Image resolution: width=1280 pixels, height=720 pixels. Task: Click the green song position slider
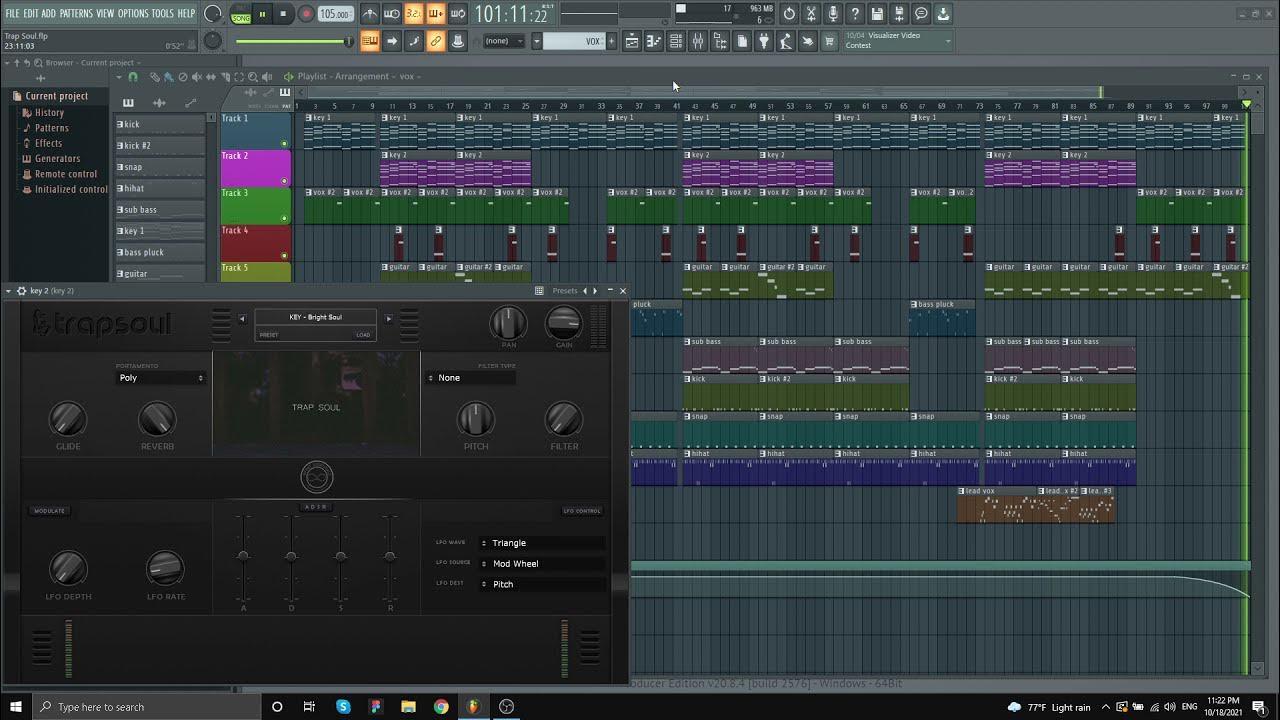pyautogui.click(x=293, y=41)
